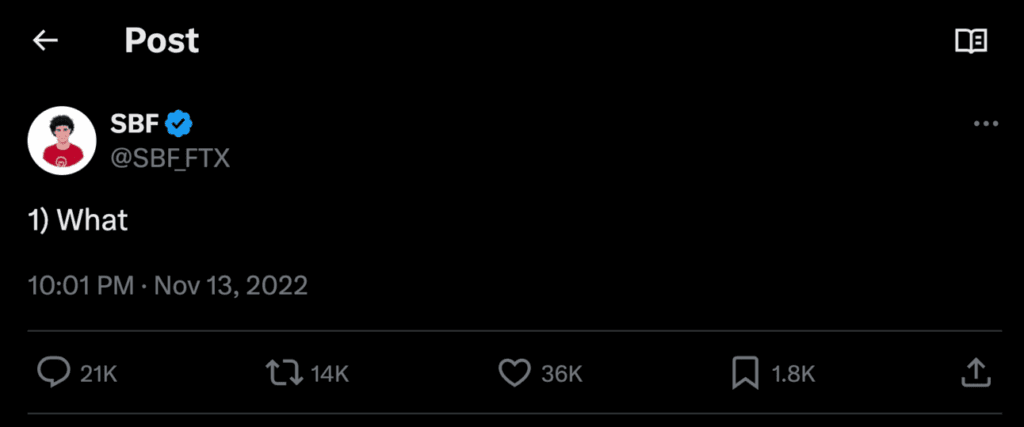Open the three-dot more options menu

[x=985, y=124]
